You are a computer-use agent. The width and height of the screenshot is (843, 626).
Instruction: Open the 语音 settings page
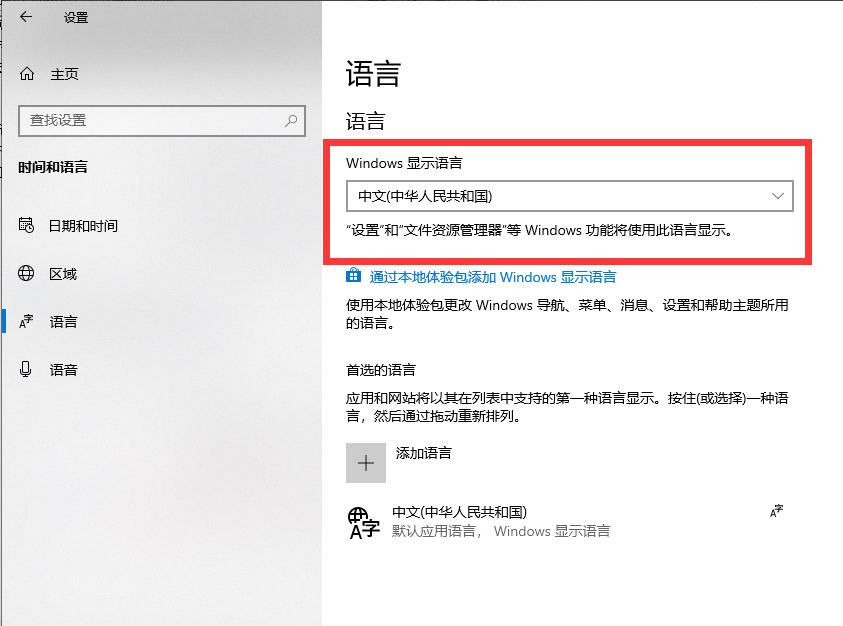point(63,369)
